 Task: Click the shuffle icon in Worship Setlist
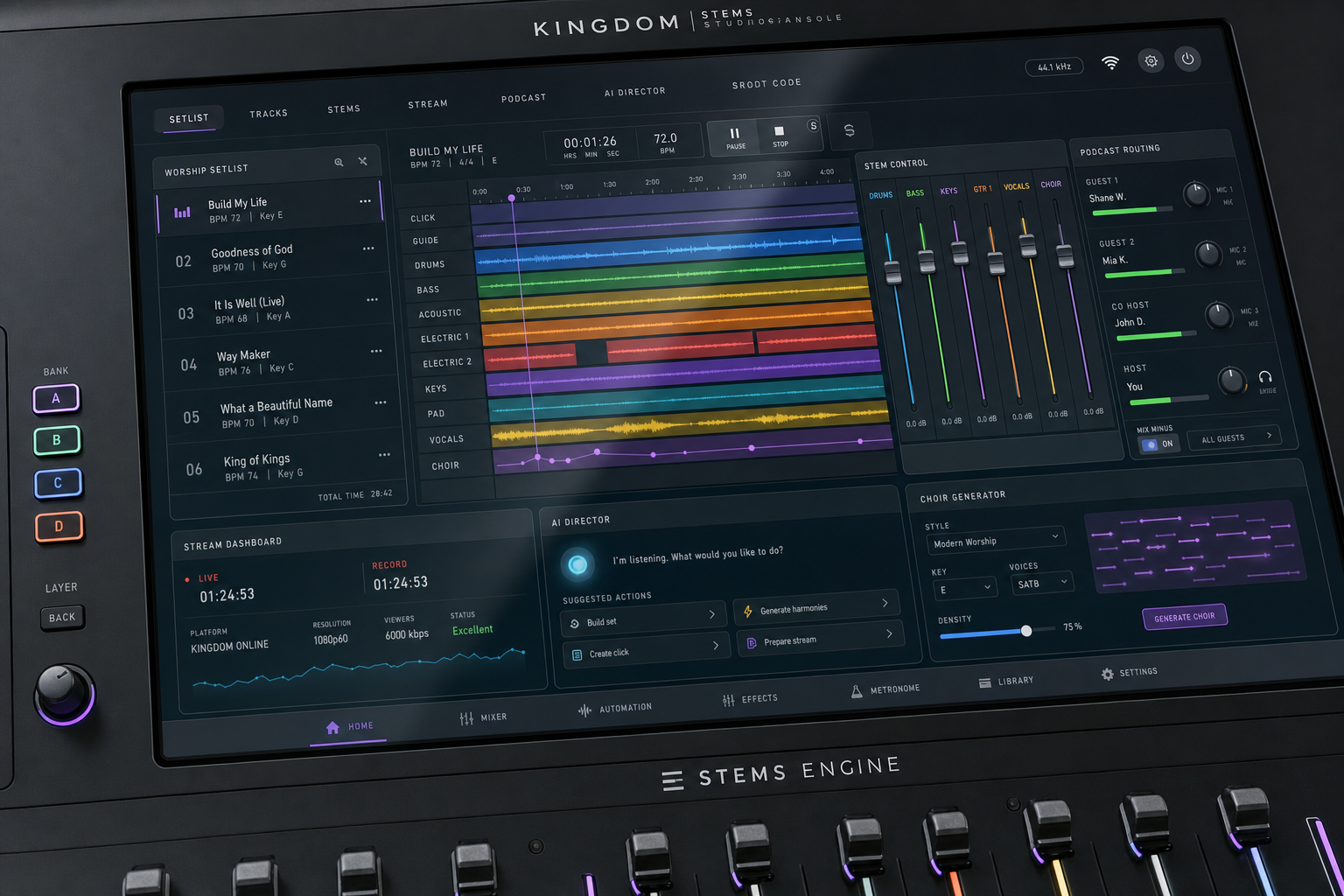pos(363,161)
